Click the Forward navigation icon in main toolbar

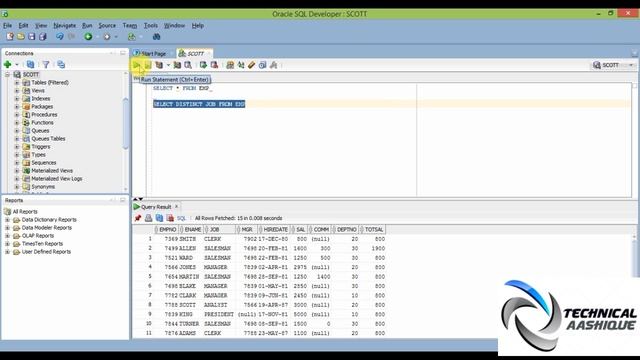(107, 37)
